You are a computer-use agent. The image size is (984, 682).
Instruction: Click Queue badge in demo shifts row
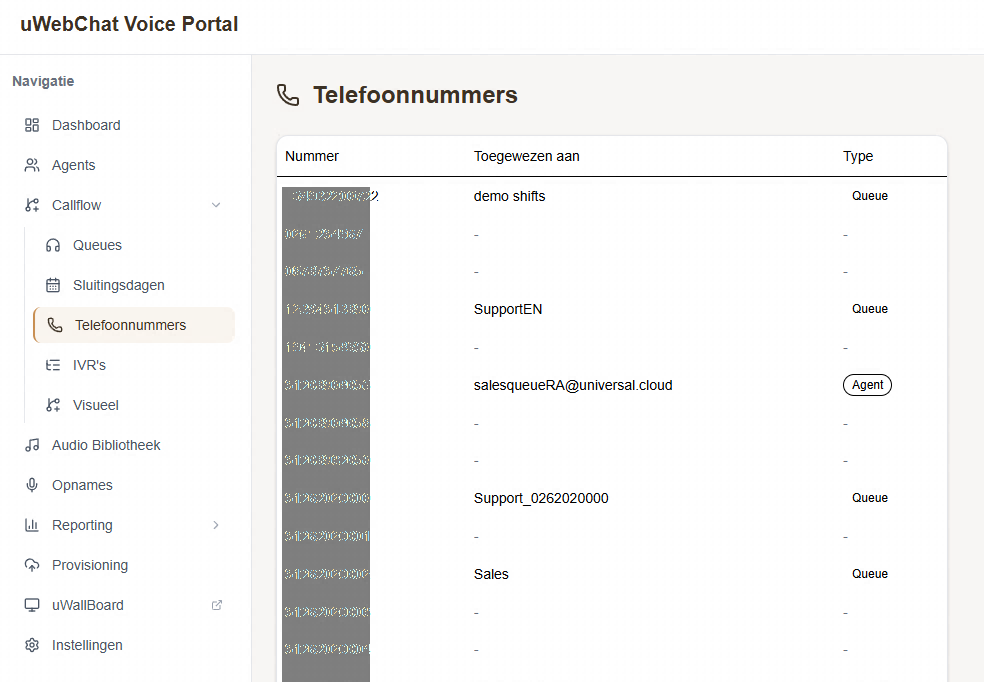point(870,196)
